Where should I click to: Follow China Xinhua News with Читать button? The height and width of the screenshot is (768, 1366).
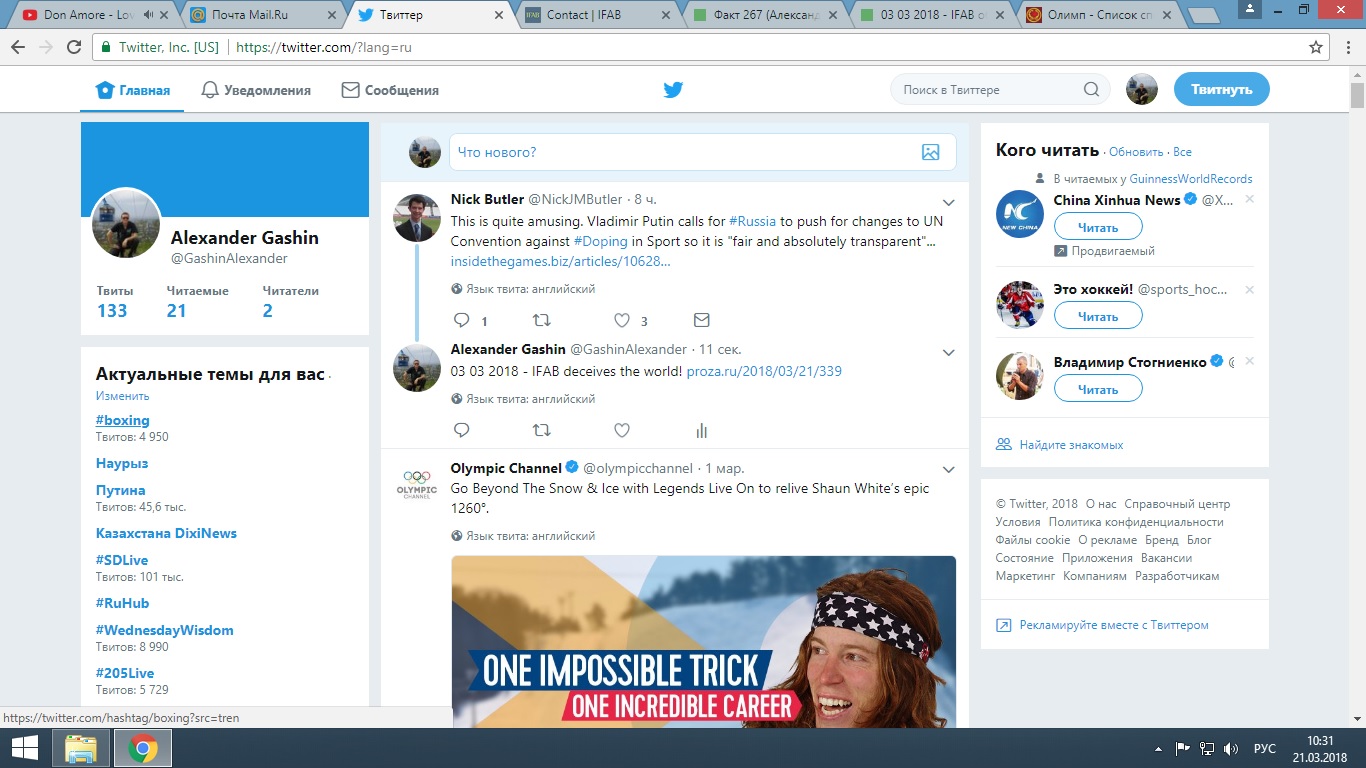click(1098, 227)
